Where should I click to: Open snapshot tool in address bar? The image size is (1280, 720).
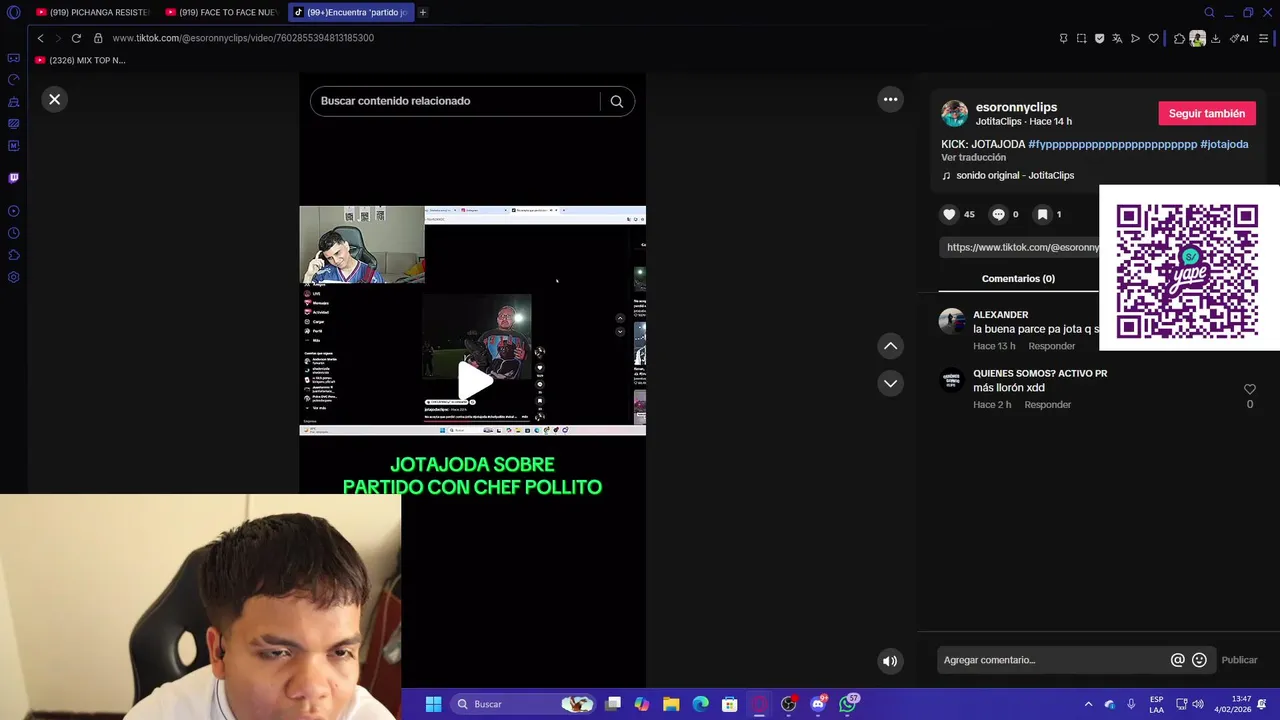(1081, 38)
